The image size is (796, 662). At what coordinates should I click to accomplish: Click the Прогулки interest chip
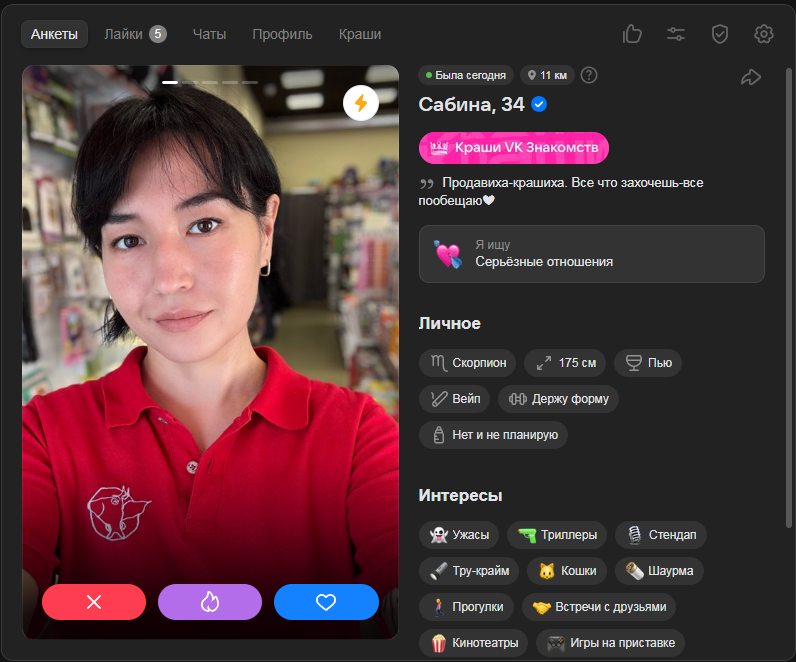pyautogui.click(x=467, y=607)
